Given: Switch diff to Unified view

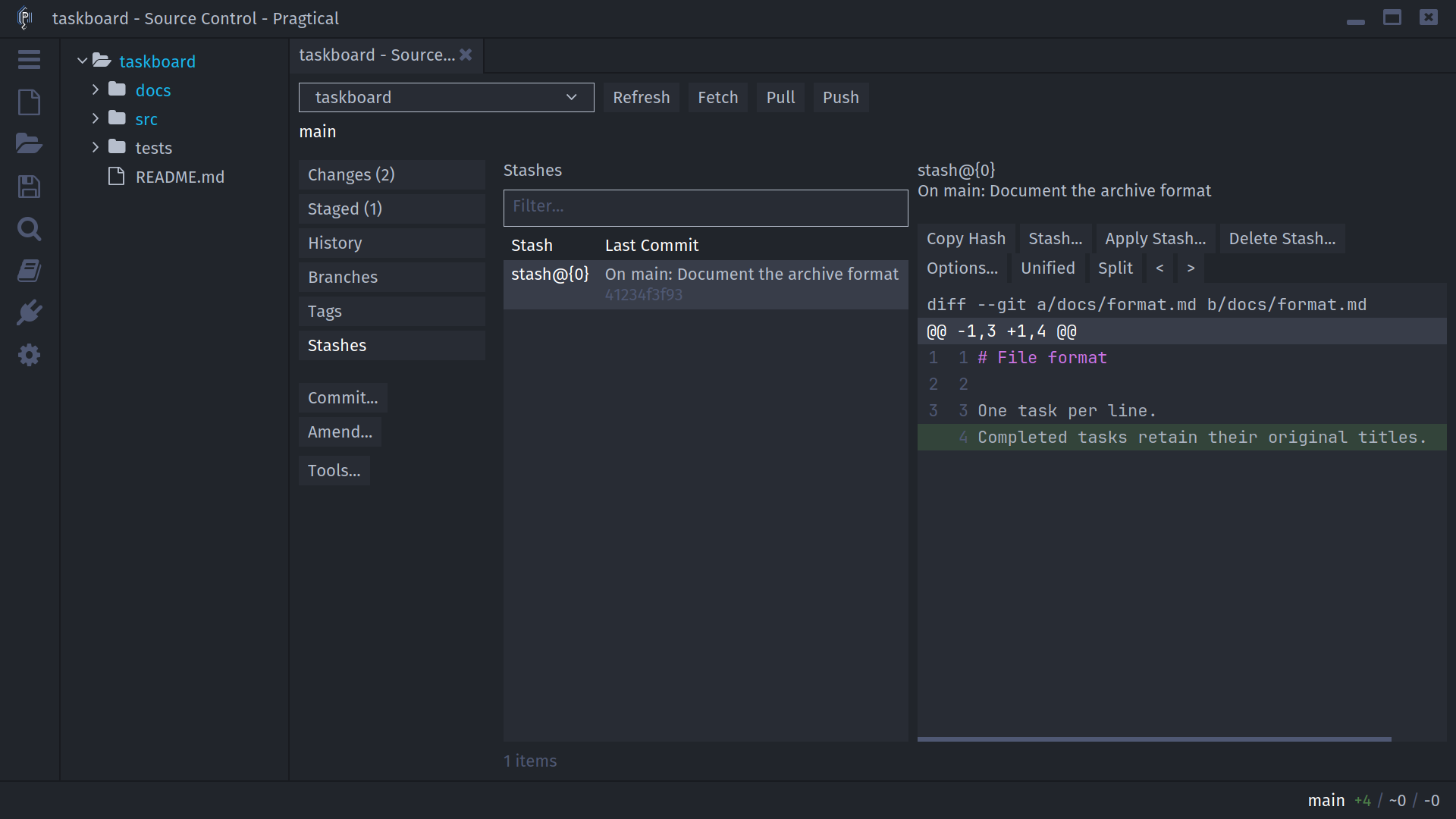Looking at the screenshot, I should coord(1047,268).
